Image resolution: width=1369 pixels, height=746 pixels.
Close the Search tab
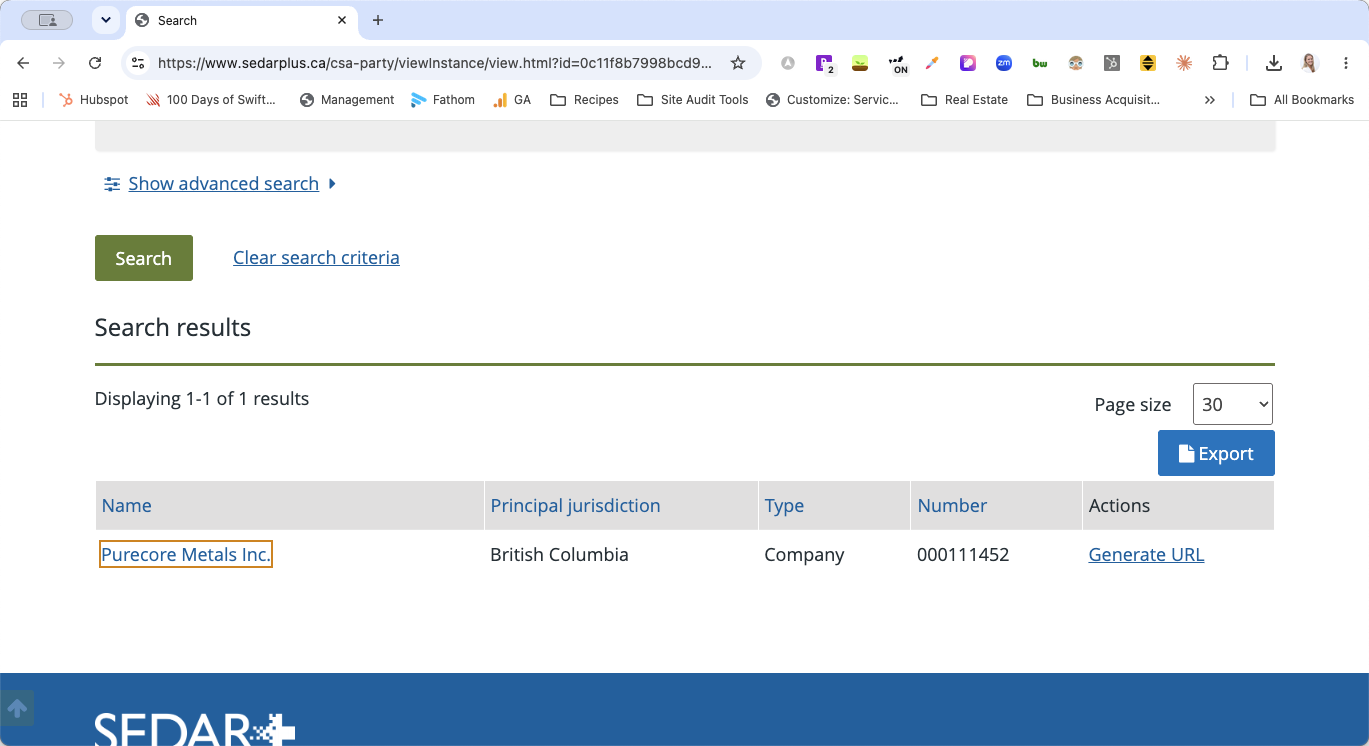pos(342,20)
